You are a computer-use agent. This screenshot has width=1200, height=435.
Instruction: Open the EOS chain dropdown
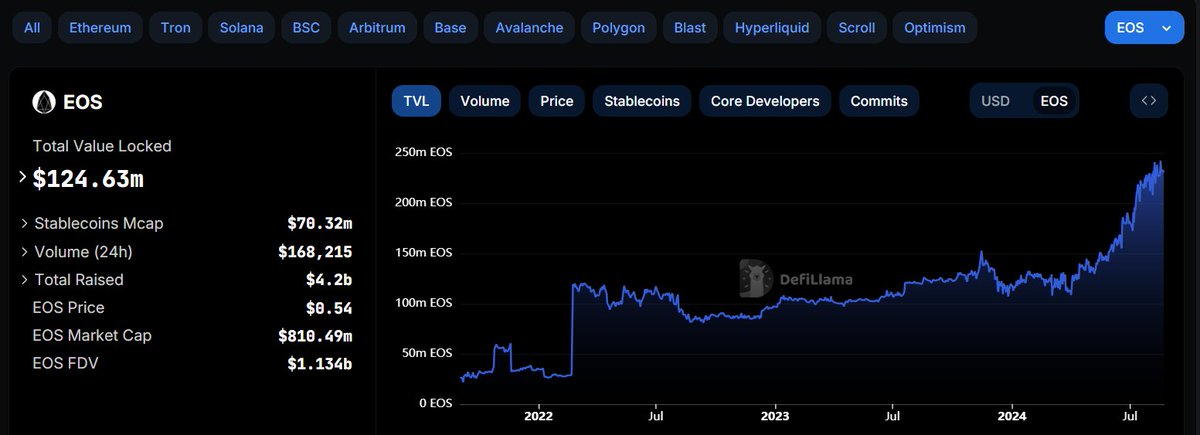pos(1144,28)
